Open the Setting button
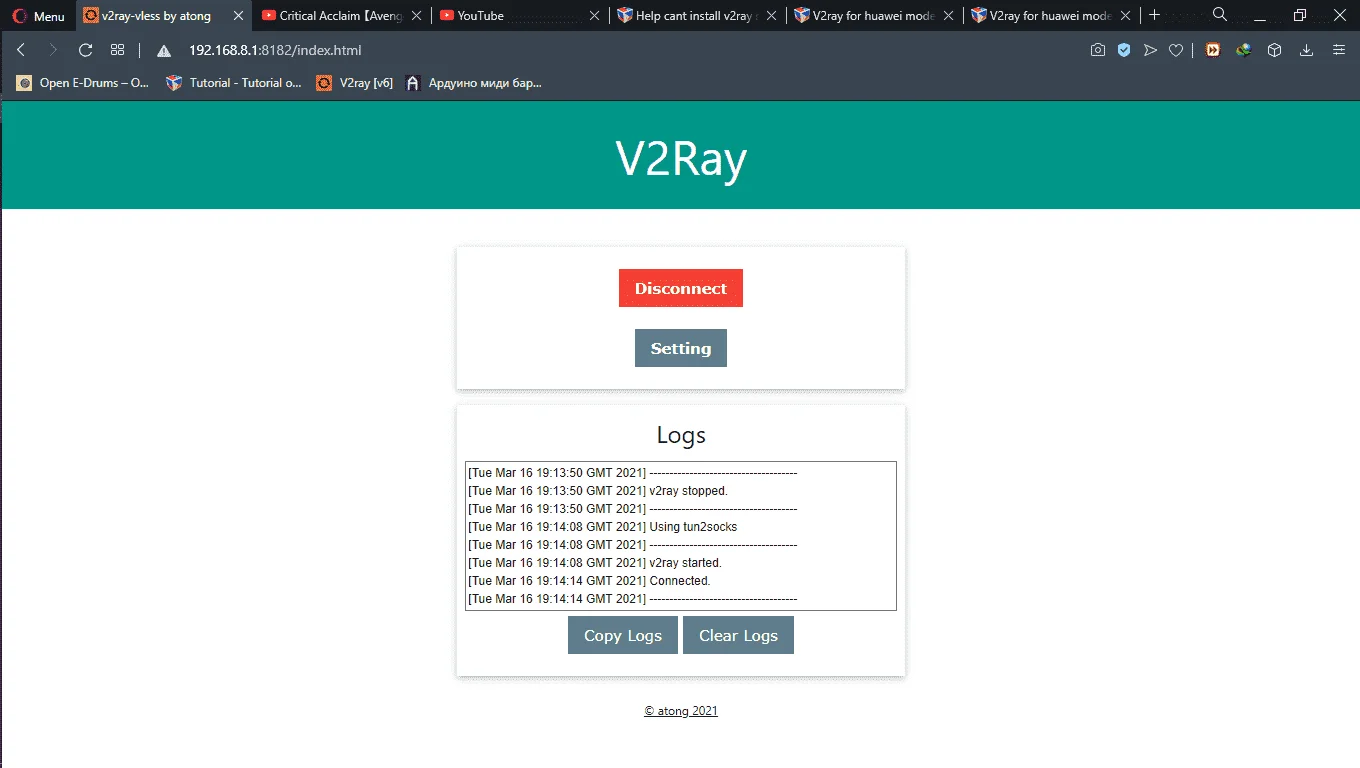The width and height of the screenshot is (1360, 768). [x=681, y=348]
